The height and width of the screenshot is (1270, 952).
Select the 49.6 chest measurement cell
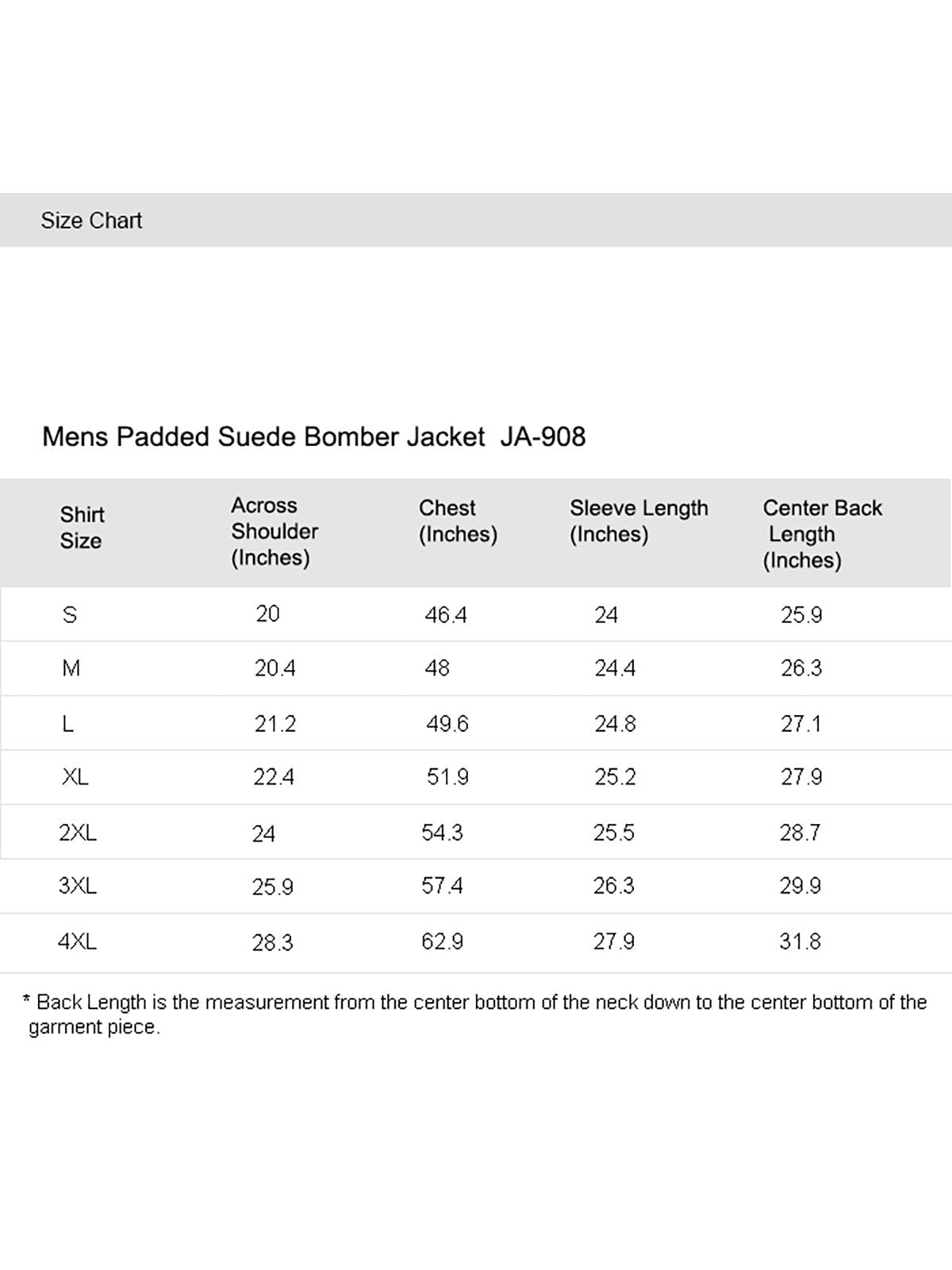tap(447, 724)
